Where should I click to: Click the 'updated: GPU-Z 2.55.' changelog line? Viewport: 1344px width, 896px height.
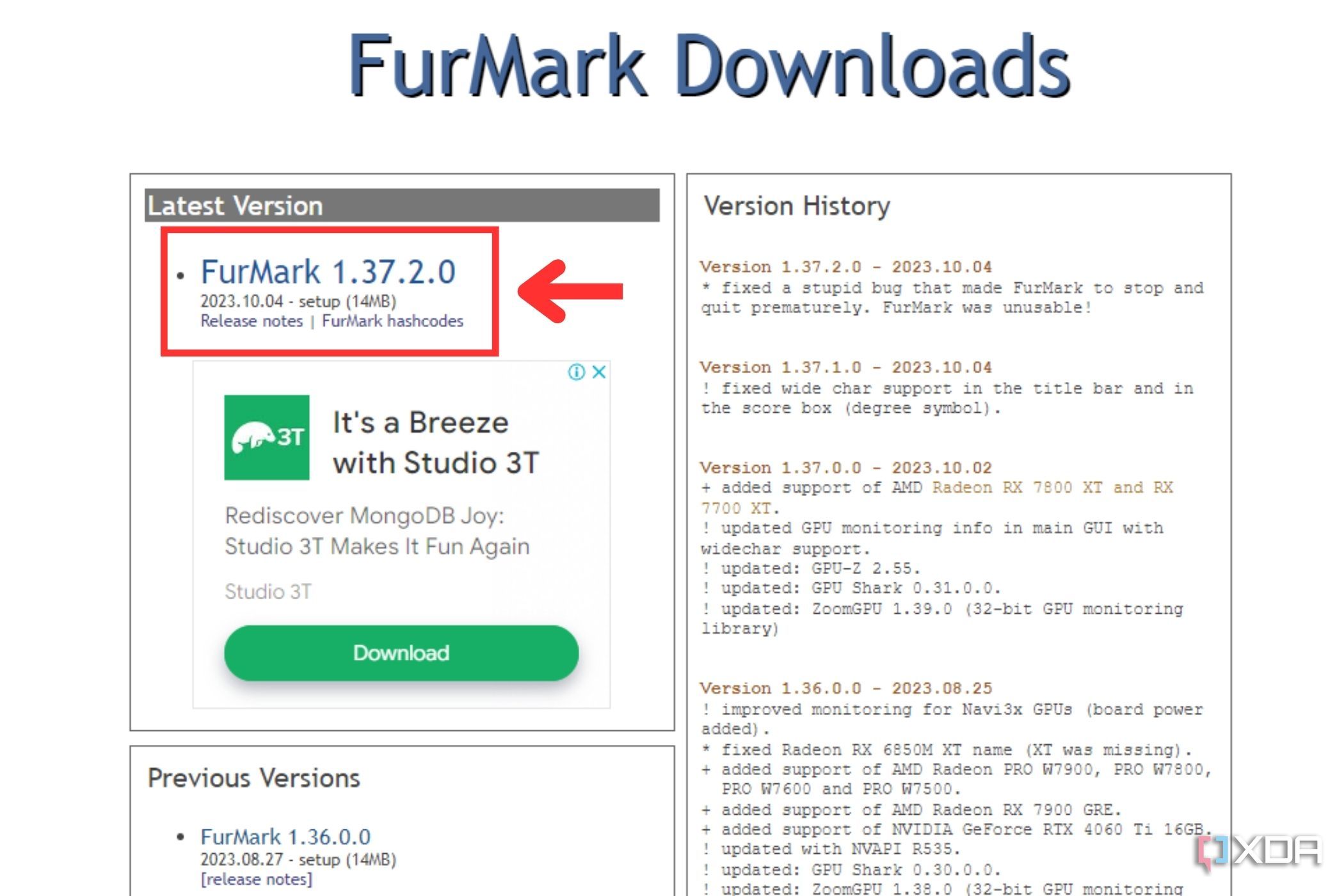coord(811,568)
